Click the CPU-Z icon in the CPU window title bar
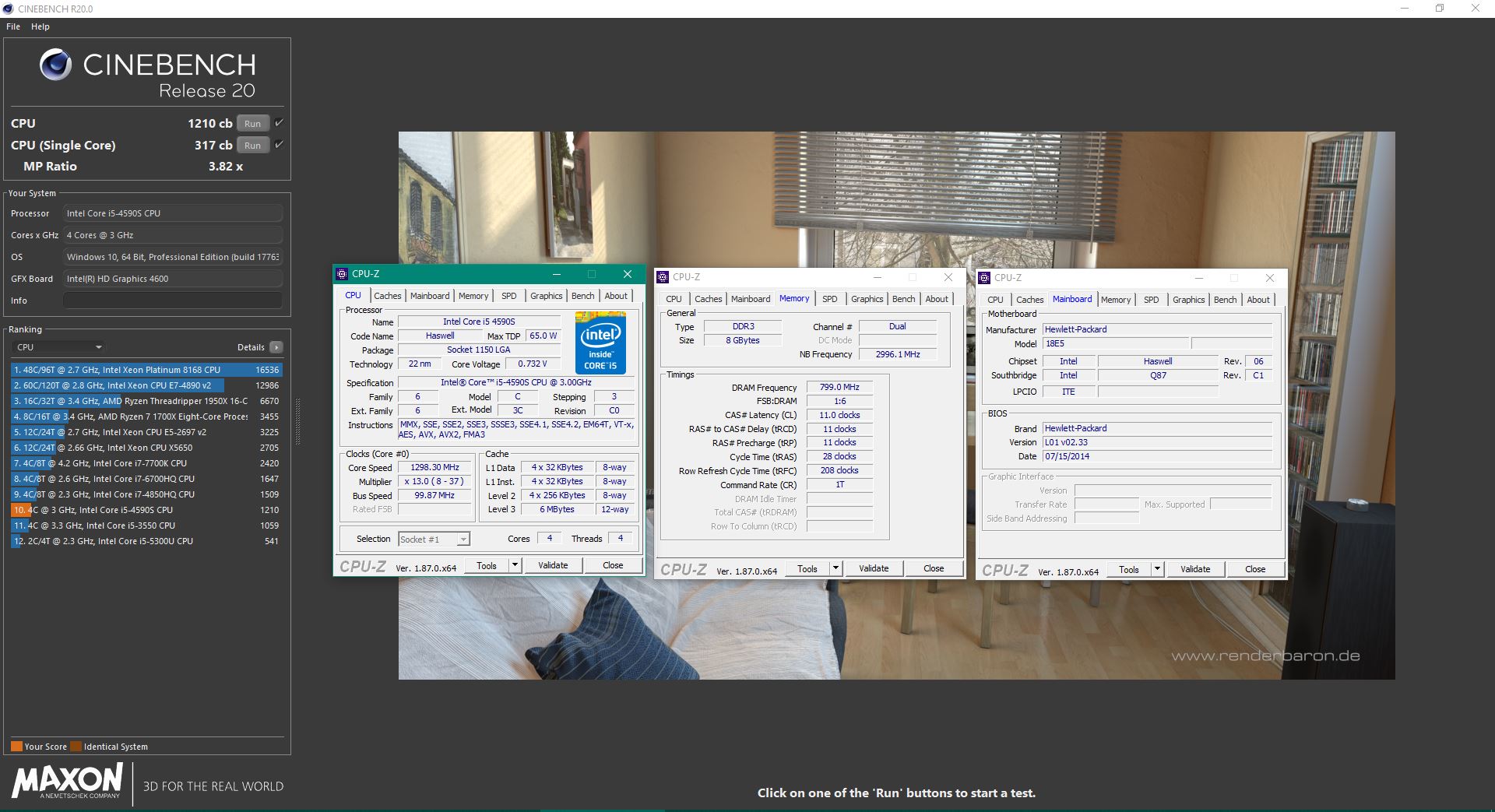 pyautogui.click(x=342, y=274)
